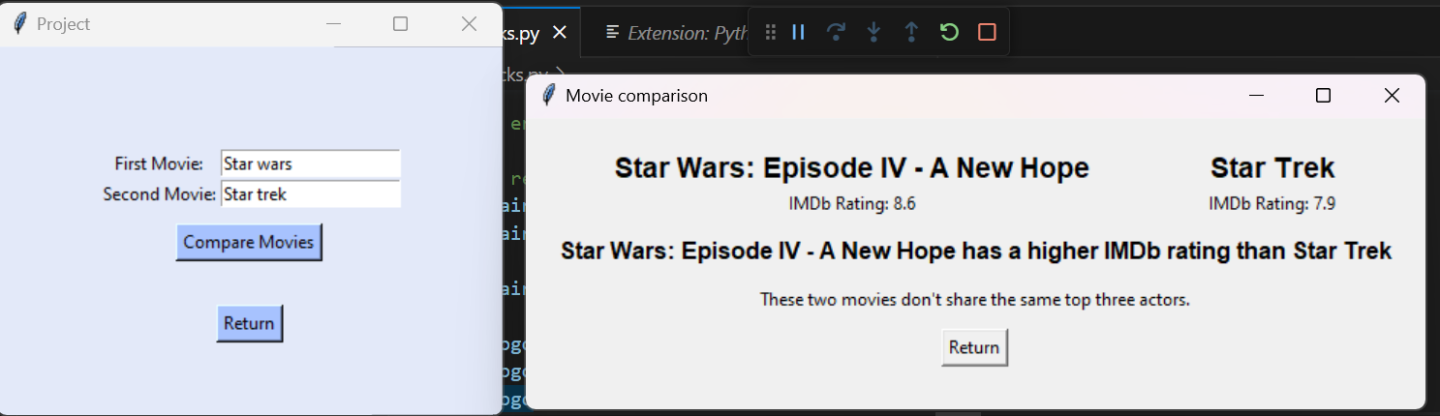Screen dimensions: 1440x416
Task: Click the Project title bar text
Action: [x=63, y=24]
